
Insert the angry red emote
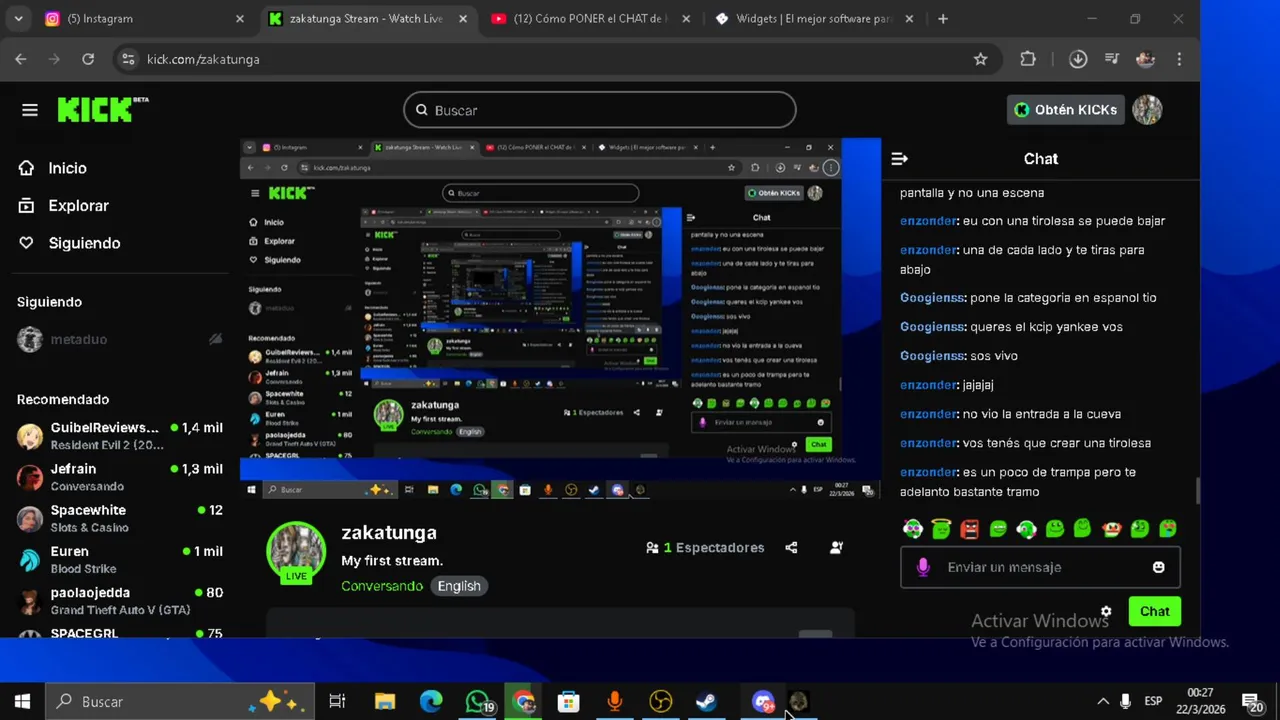click(x=969, y=528)
